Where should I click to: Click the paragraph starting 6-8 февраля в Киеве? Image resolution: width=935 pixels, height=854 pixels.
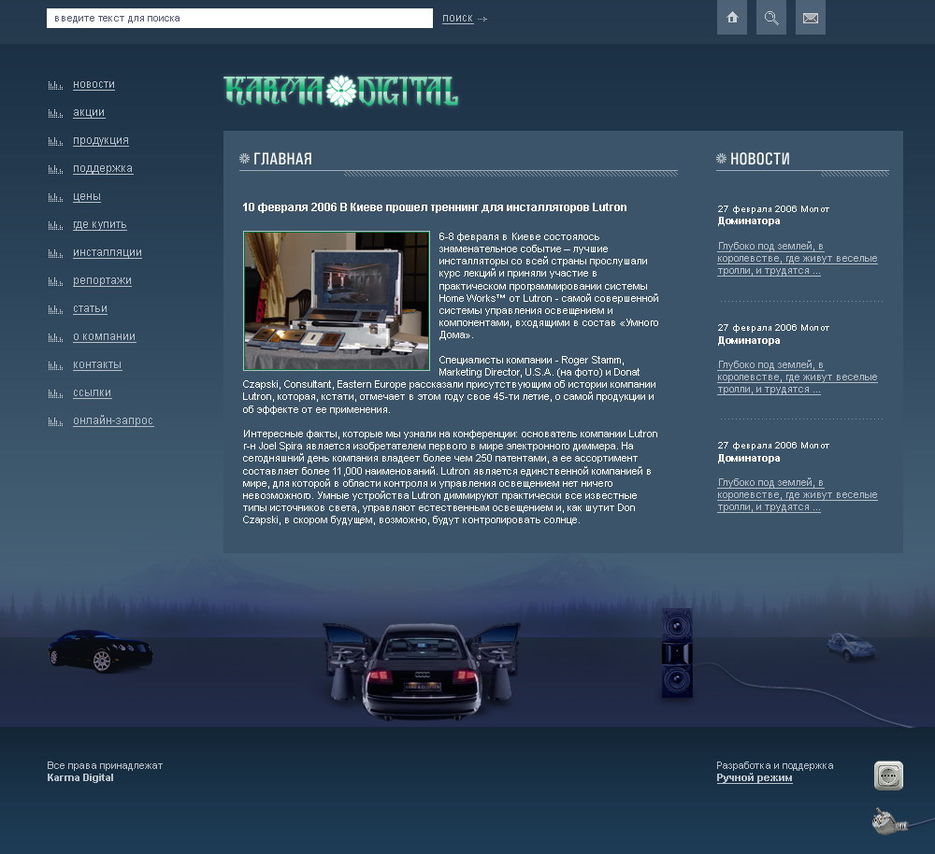(x=549, y=286)
